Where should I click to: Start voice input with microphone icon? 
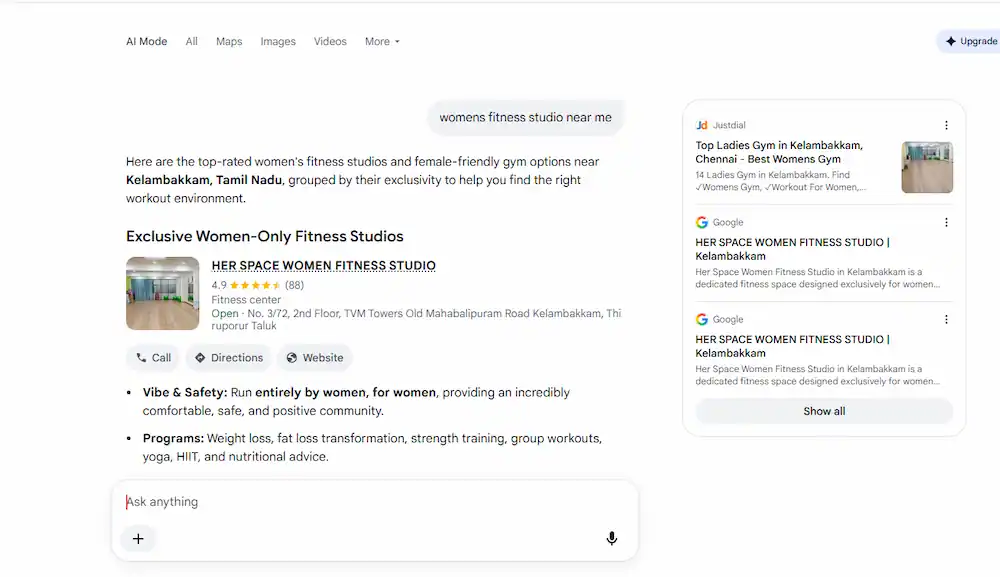(x=611, y=539)
